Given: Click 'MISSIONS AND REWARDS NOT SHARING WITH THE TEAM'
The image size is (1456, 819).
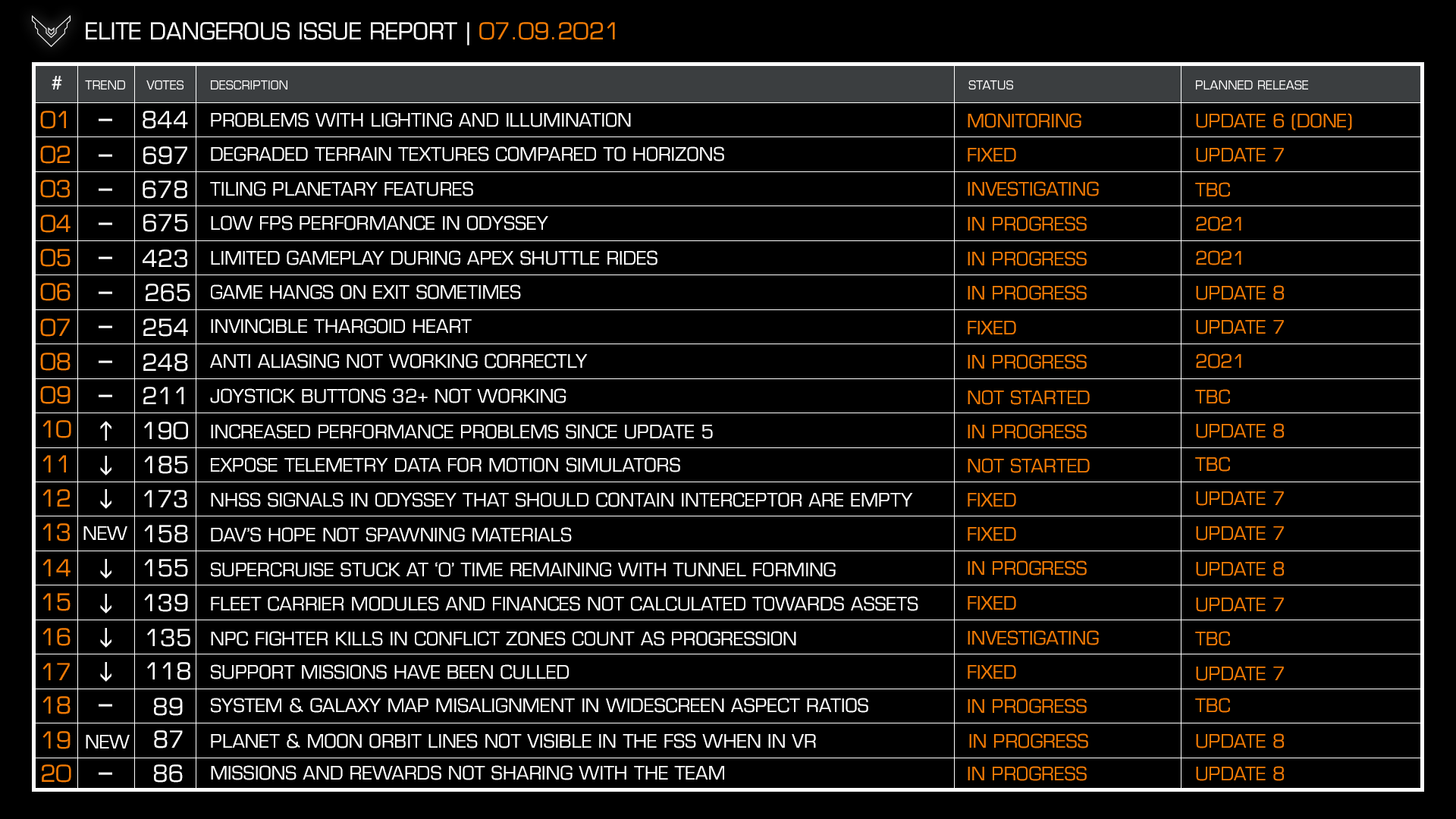Looking at the screenshot, I should pos(468,773).
